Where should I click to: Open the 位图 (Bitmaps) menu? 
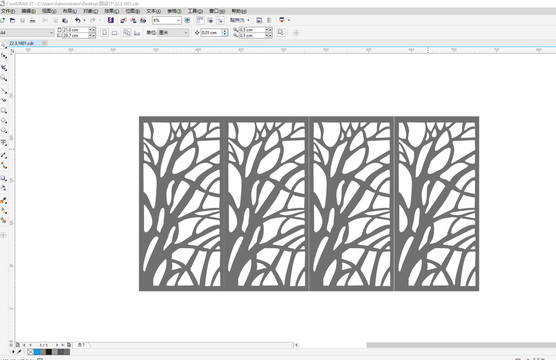point(133,11)
